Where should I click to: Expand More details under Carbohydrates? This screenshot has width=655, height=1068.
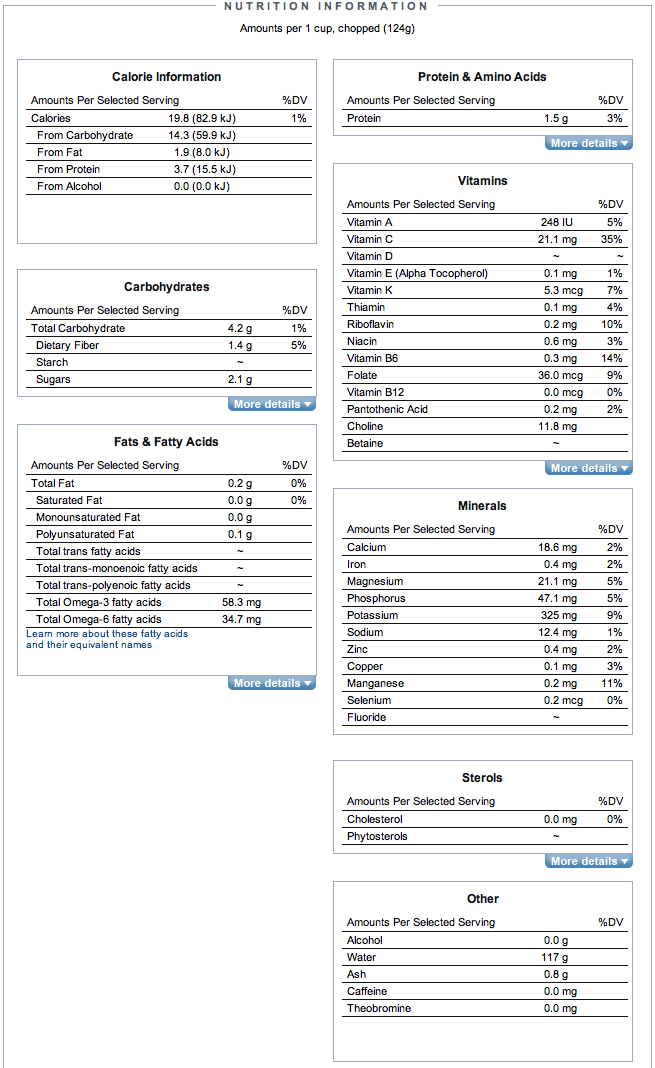tap(271, 404)
